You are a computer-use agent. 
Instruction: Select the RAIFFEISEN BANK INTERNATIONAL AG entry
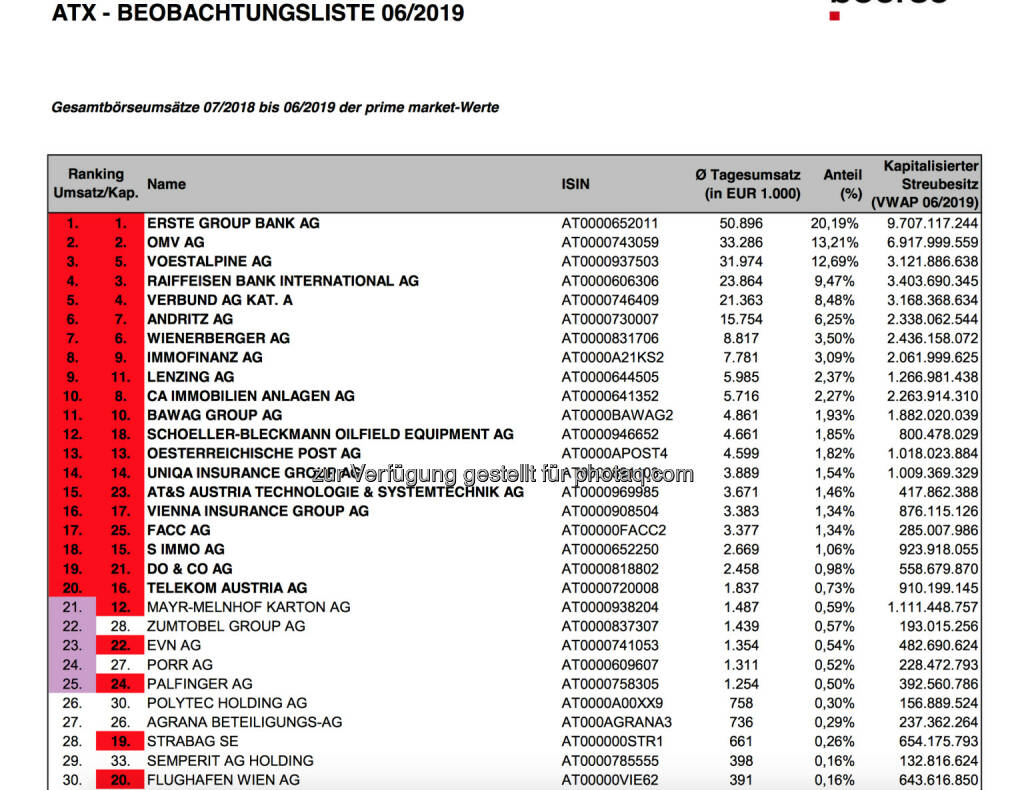[283, 281]
